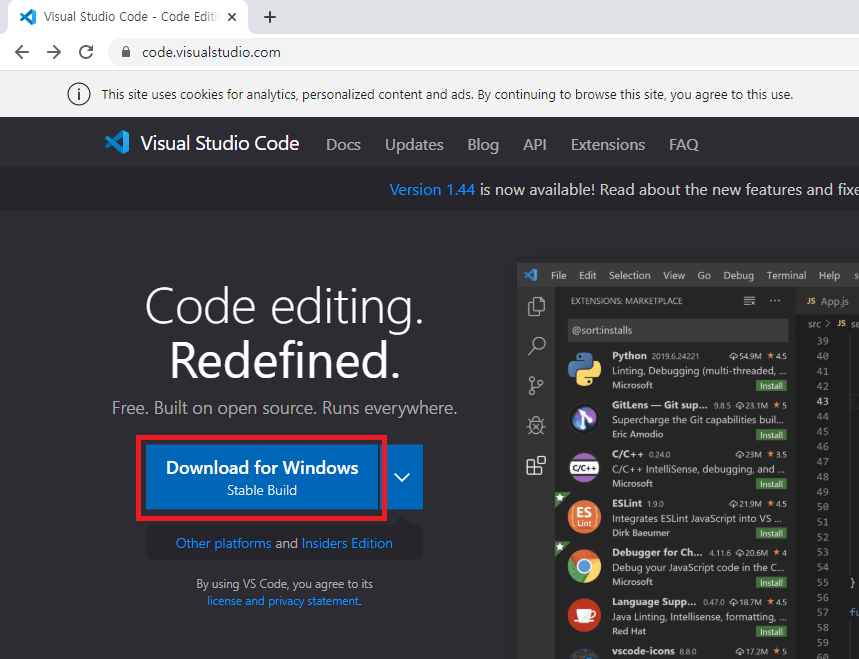Open the Terminal menu in the editor
Image resolution: width=859 pixels, height=659 pixels.
(x=786, y=276)
